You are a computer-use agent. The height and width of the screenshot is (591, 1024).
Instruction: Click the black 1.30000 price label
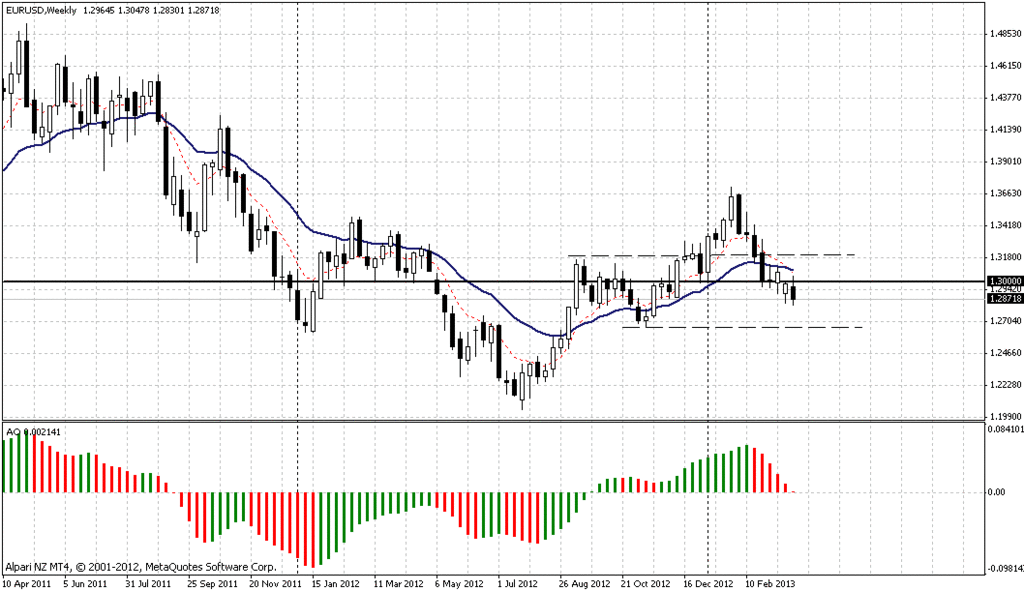coord(1004,281)
